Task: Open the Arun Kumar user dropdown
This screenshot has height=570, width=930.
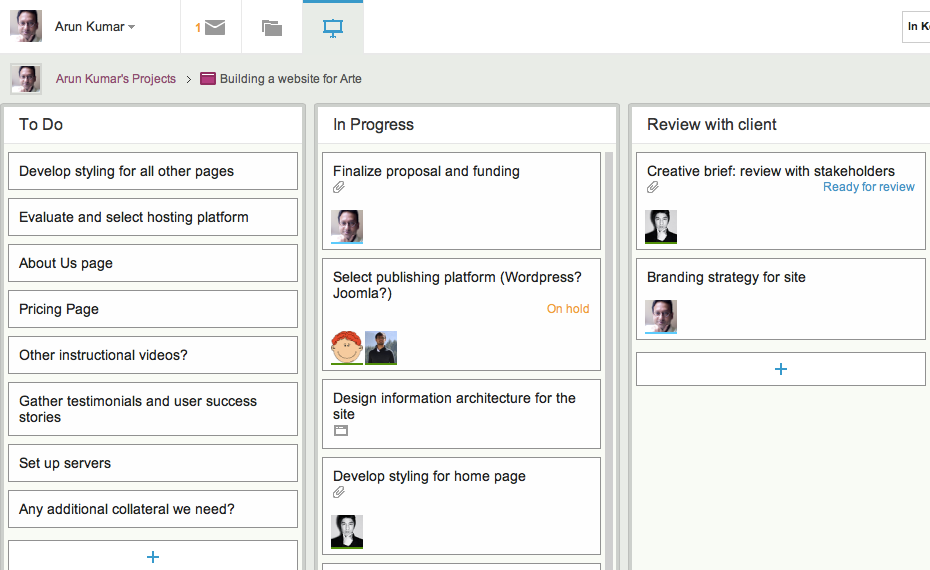Action: pos(95,27)
